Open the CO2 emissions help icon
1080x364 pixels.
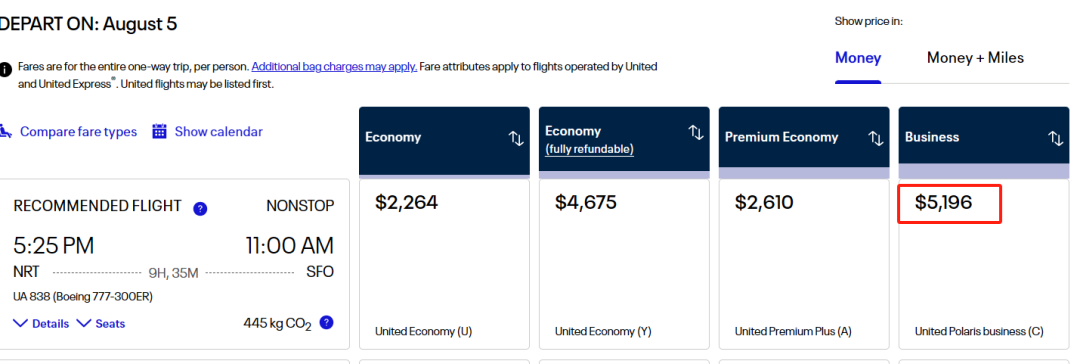point(326,322)
